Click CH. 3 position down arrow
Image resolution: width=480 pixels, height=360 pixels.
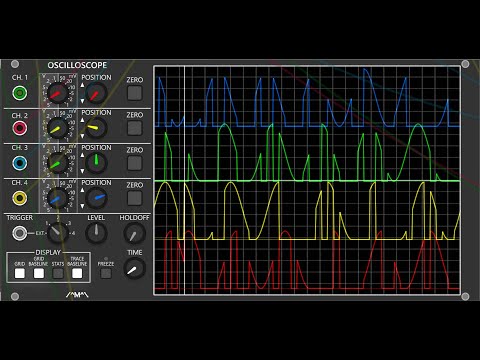pos(82,171)
